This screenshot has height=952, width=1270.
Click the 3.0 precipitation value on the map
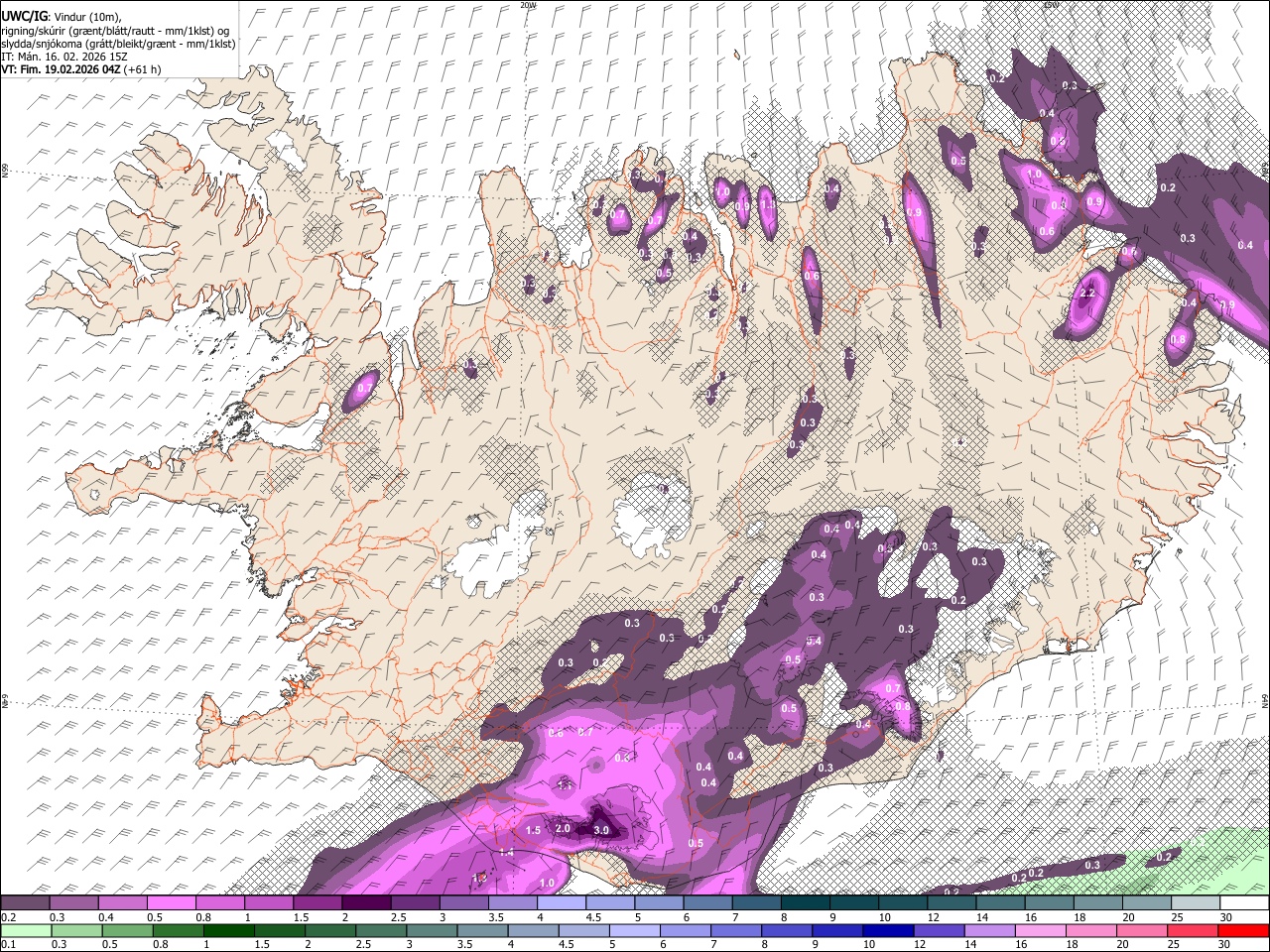click(601, 830)
